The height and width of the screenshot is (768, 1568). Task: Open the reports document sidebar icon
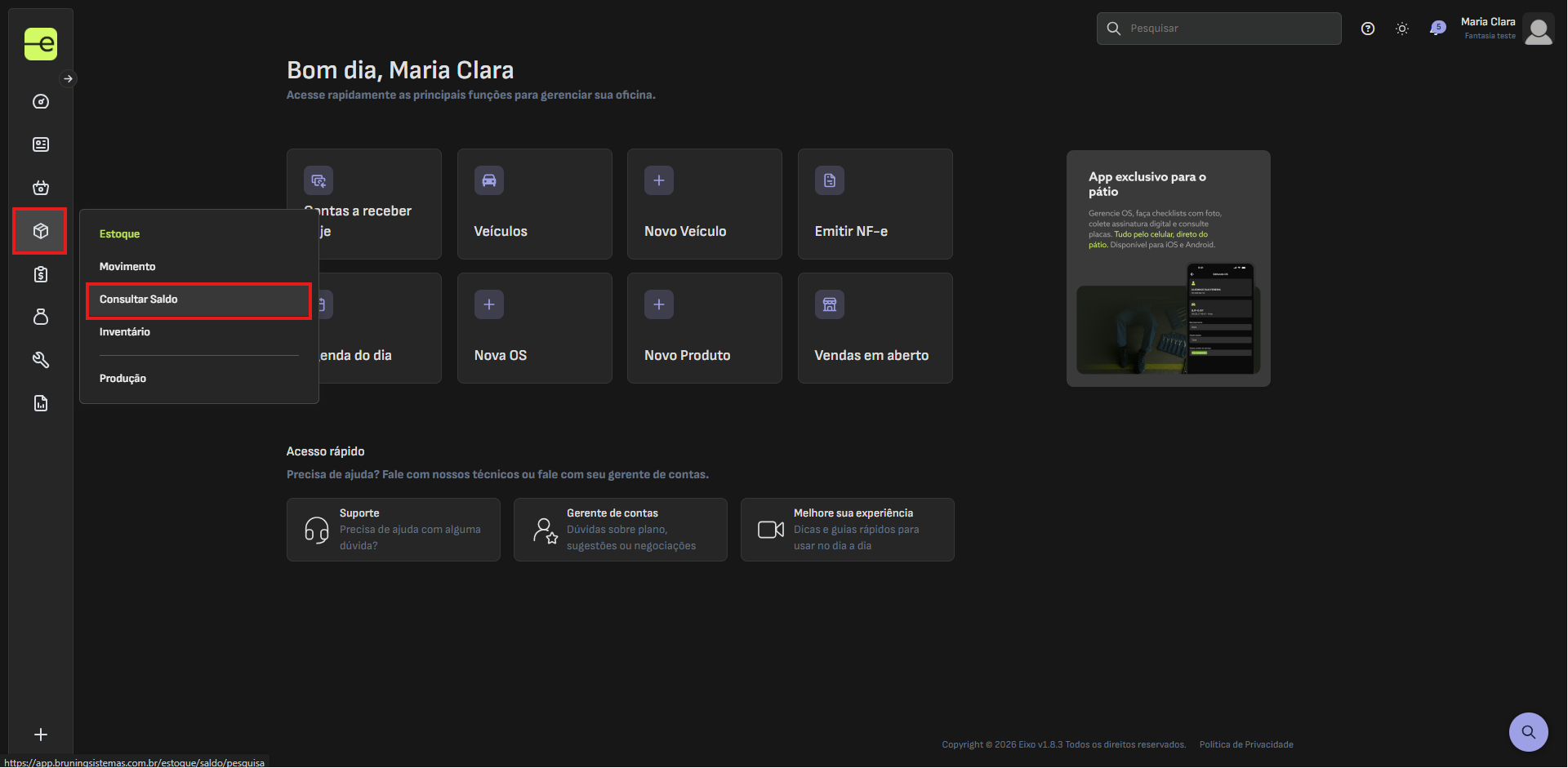click(41, 403)
